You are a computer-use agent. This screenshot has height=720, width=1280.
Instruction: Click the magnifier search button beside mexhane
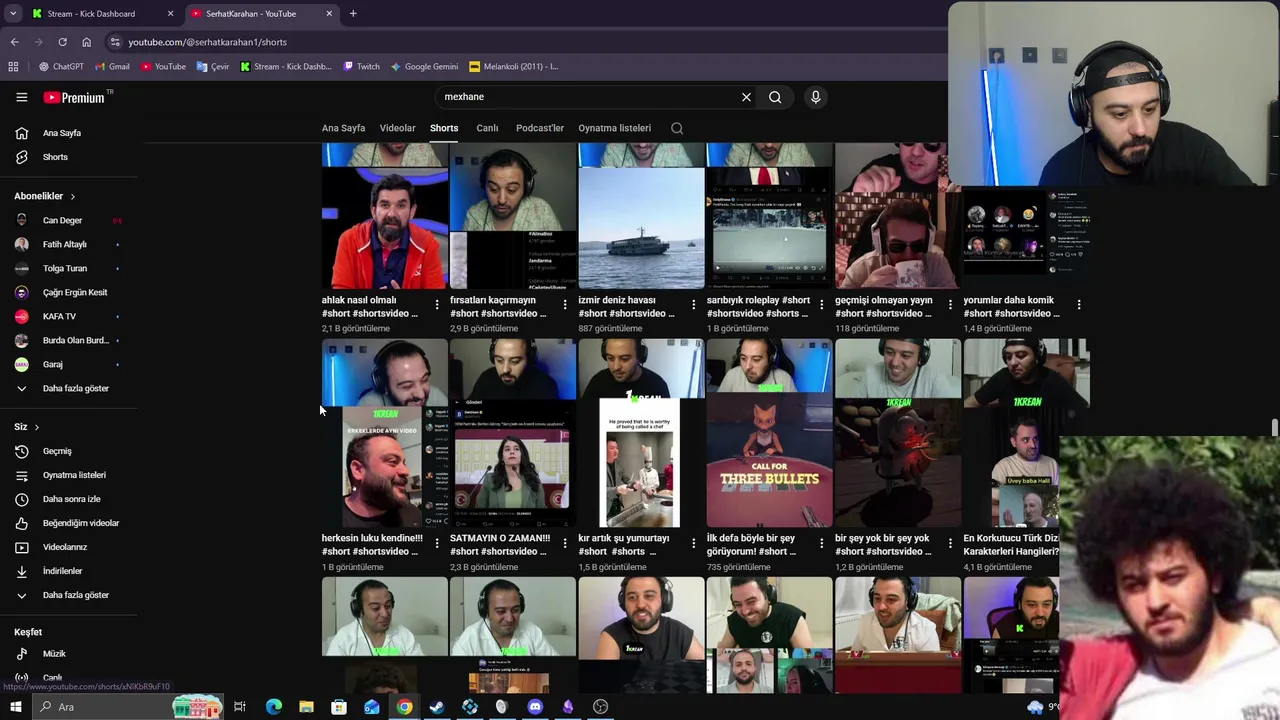[775, 97]
